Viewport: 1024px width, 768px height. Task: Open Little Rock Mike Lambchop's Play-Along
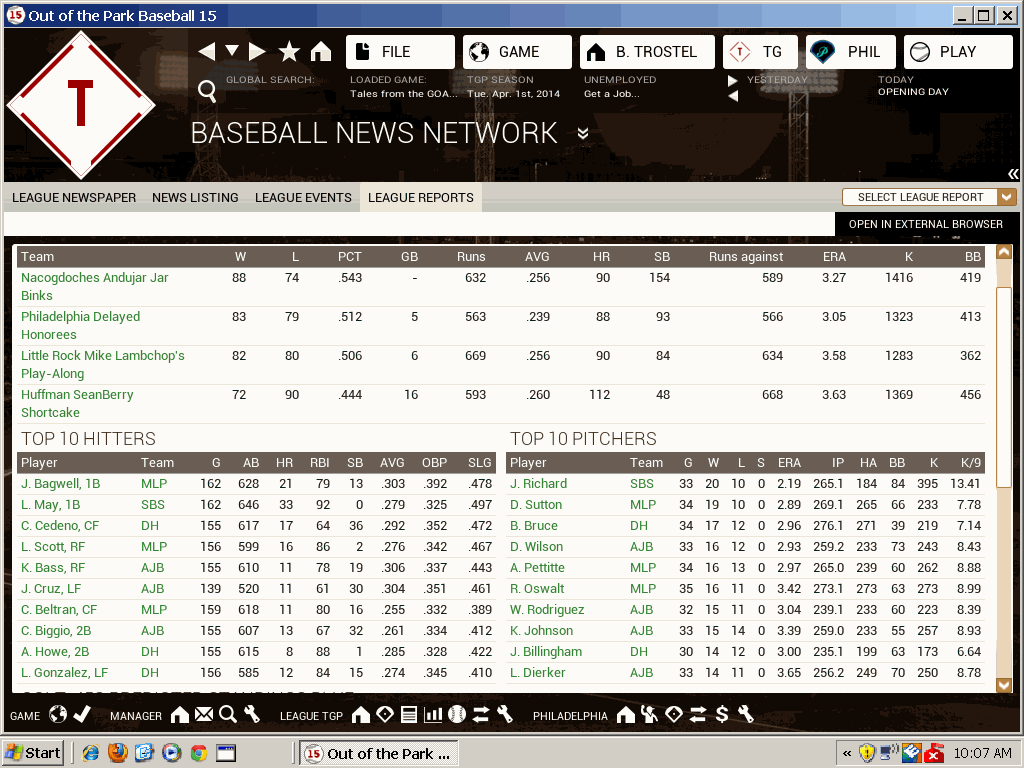coord(103,364)
